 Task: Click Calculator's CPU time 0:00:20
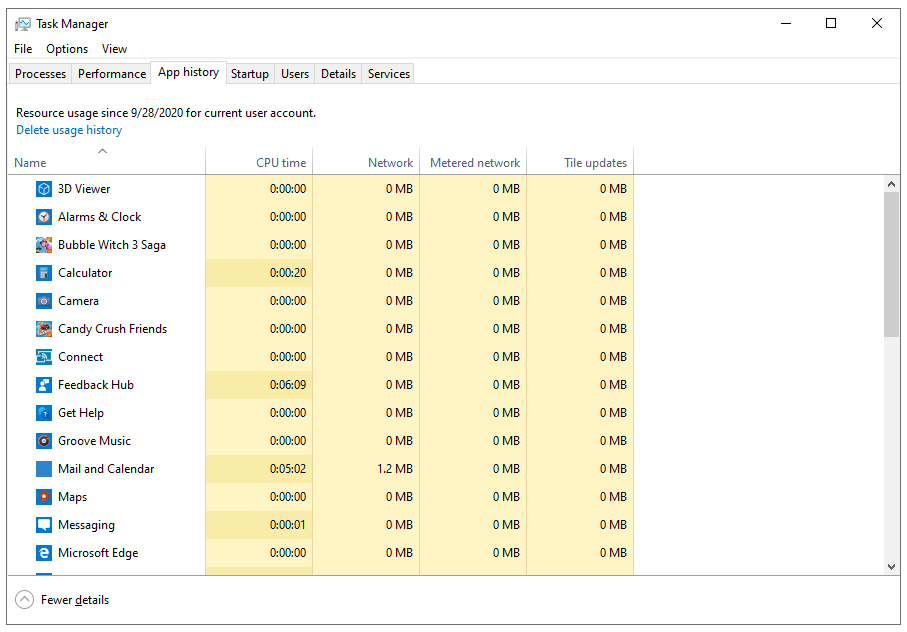[287, 273]
